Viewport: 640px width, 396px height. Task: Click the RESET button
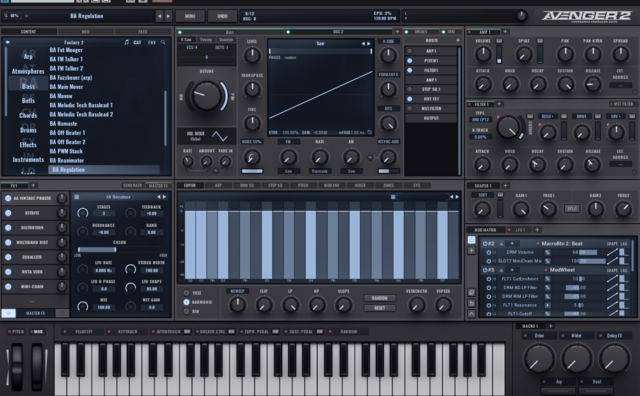[380, 308]
